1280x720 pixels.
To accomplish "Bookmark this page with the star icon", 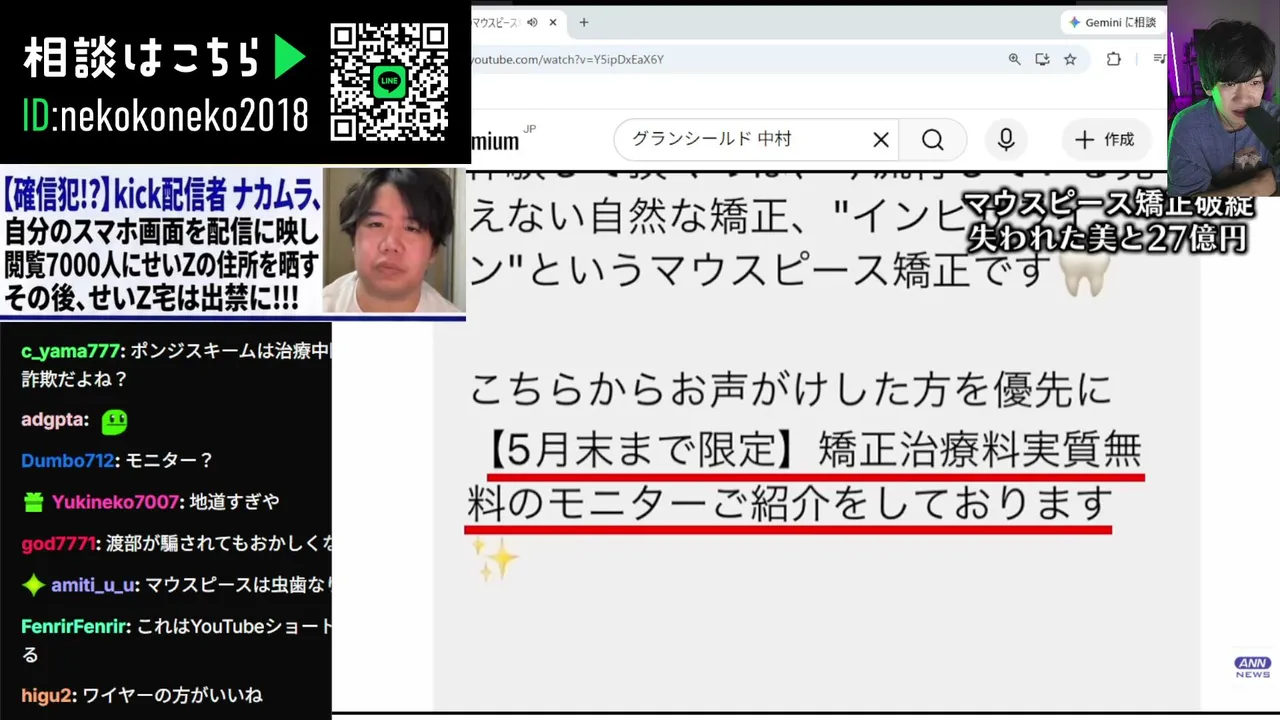I will tap(1070, 59).
